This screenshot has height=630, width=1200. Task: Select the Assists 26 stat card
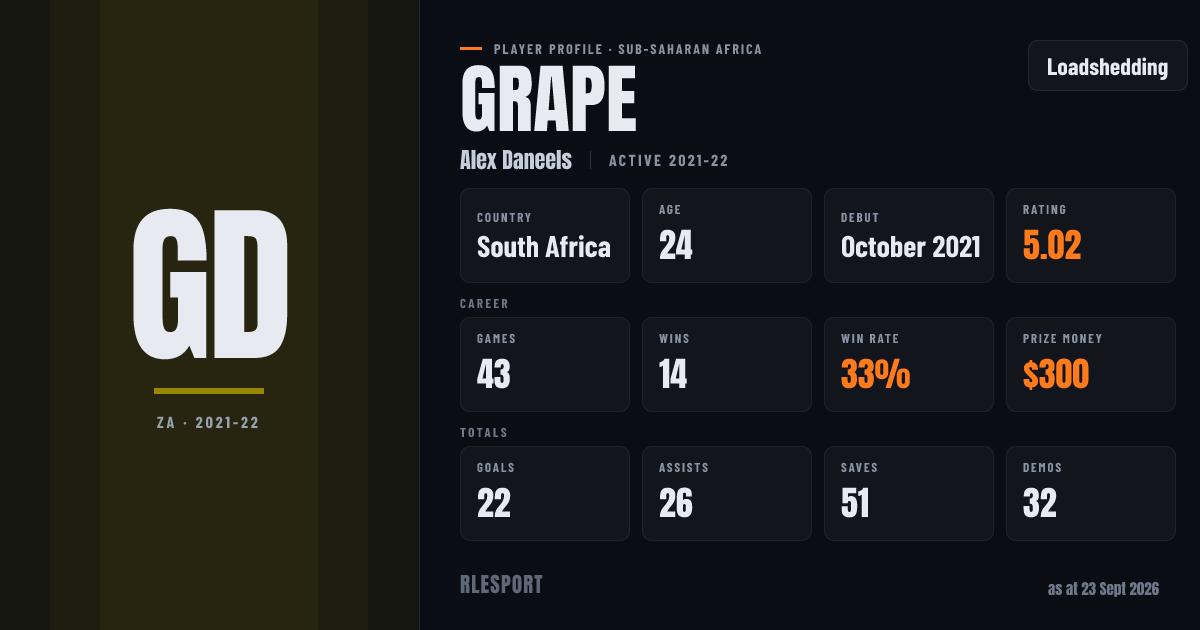click(727, 493)
